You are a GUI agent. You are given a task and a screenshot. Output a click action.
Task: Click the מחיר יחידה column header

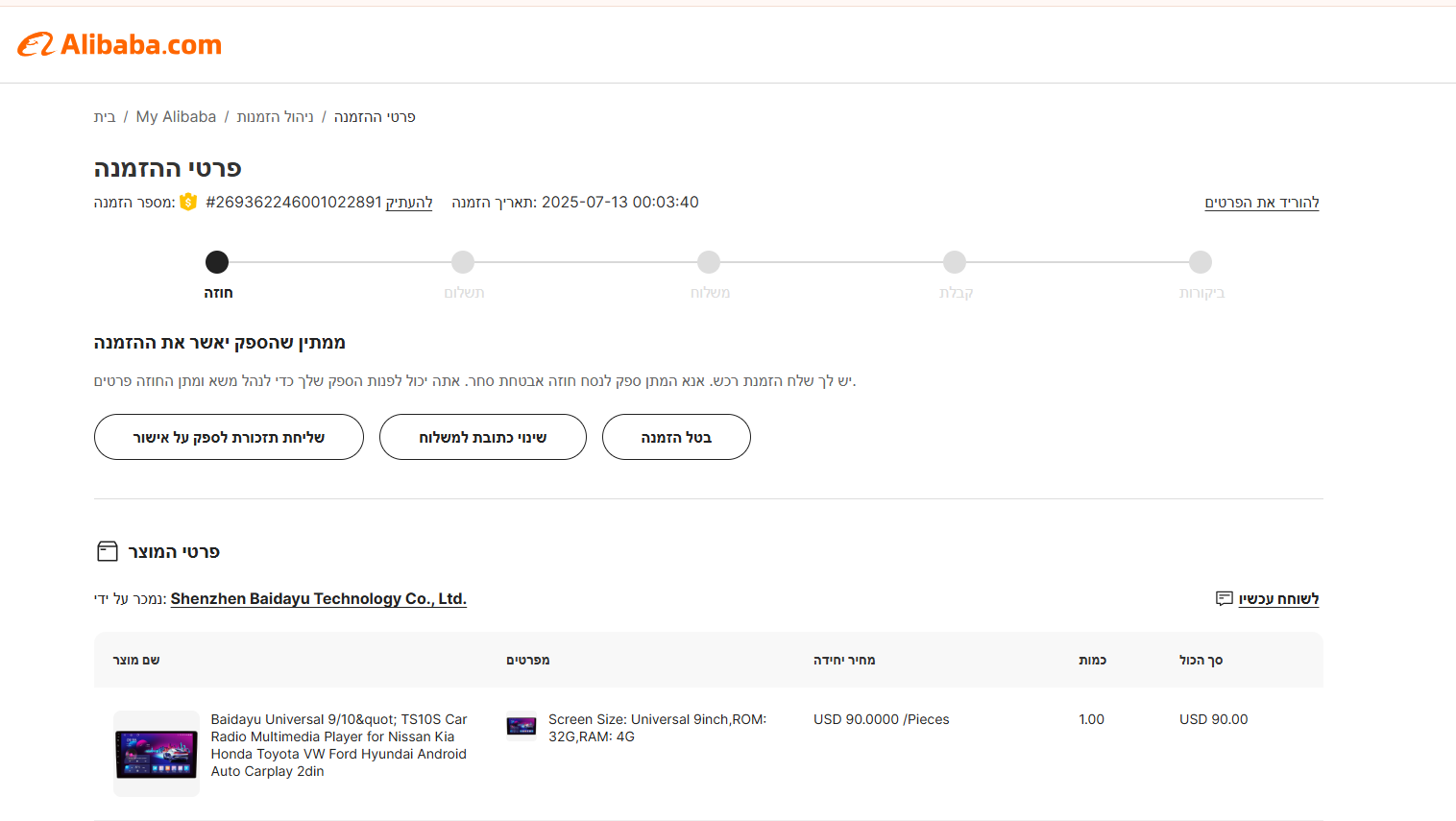pyautogui.click(x=844, y=660)
